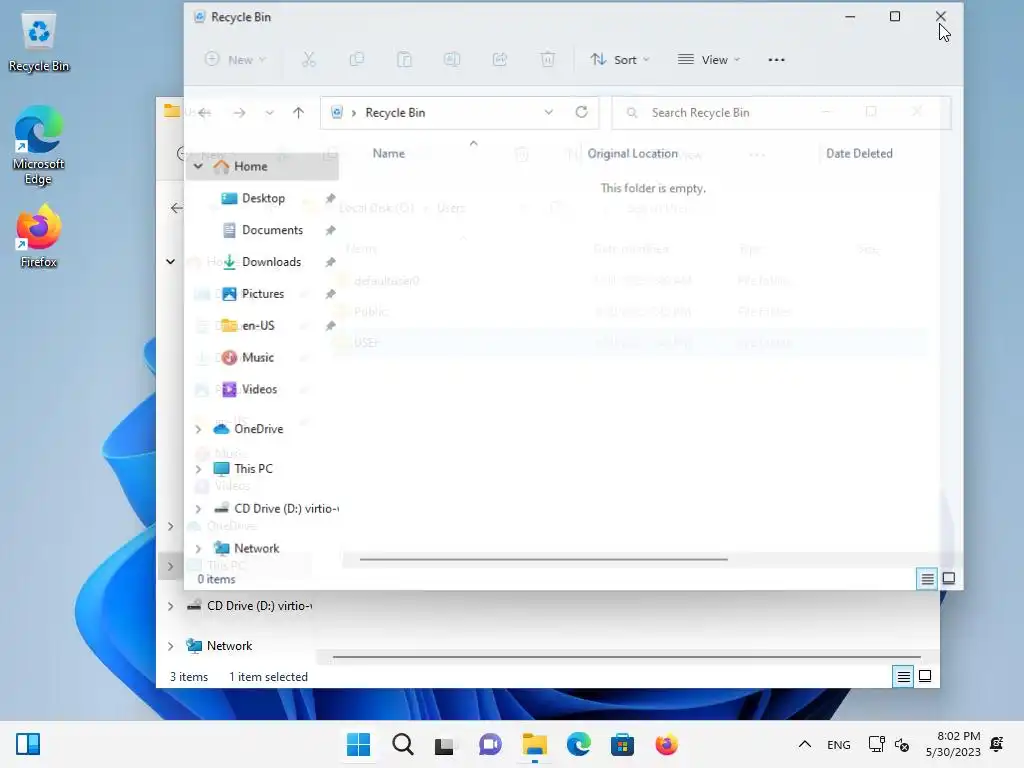
Task: Select Firefox desktop shortcut
Action: click(x=39, y=236)
